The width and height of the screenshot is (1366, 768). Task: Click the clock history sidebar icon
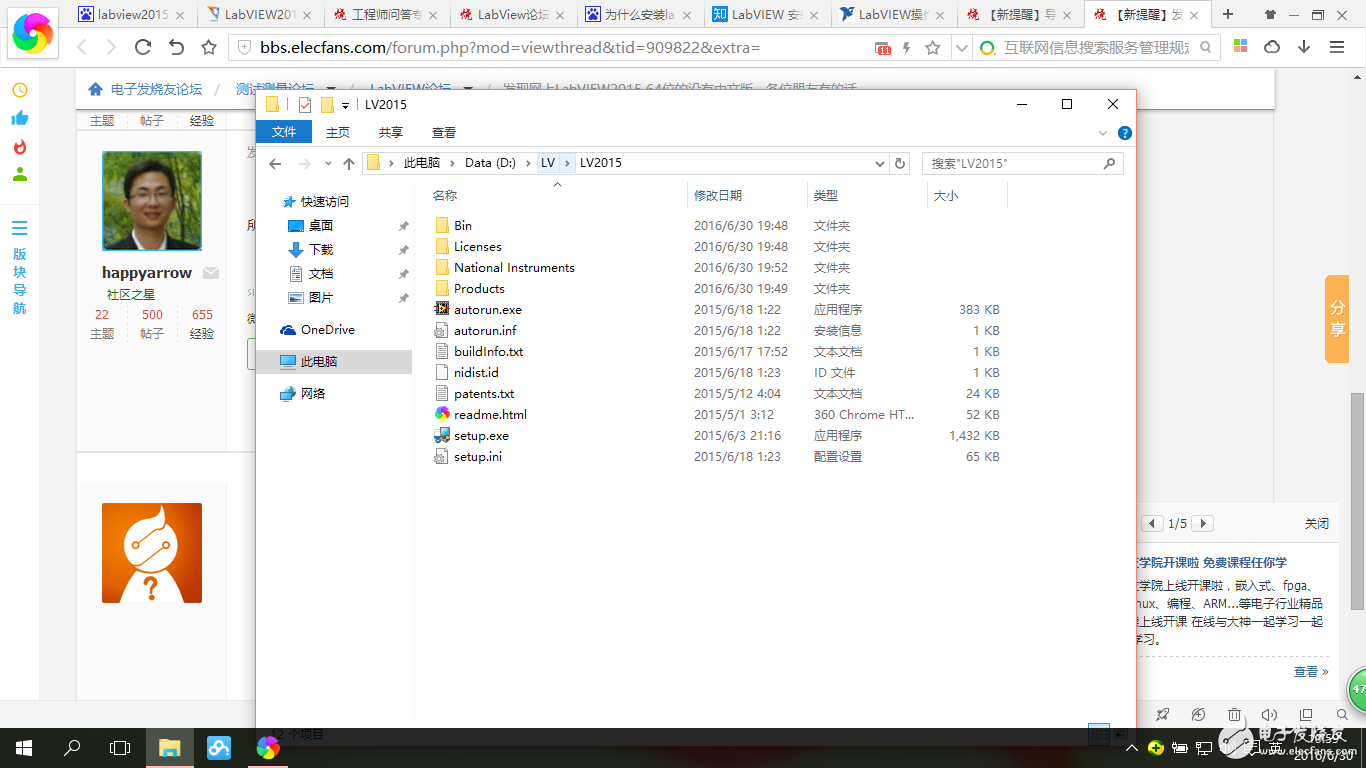click(19, 90)
